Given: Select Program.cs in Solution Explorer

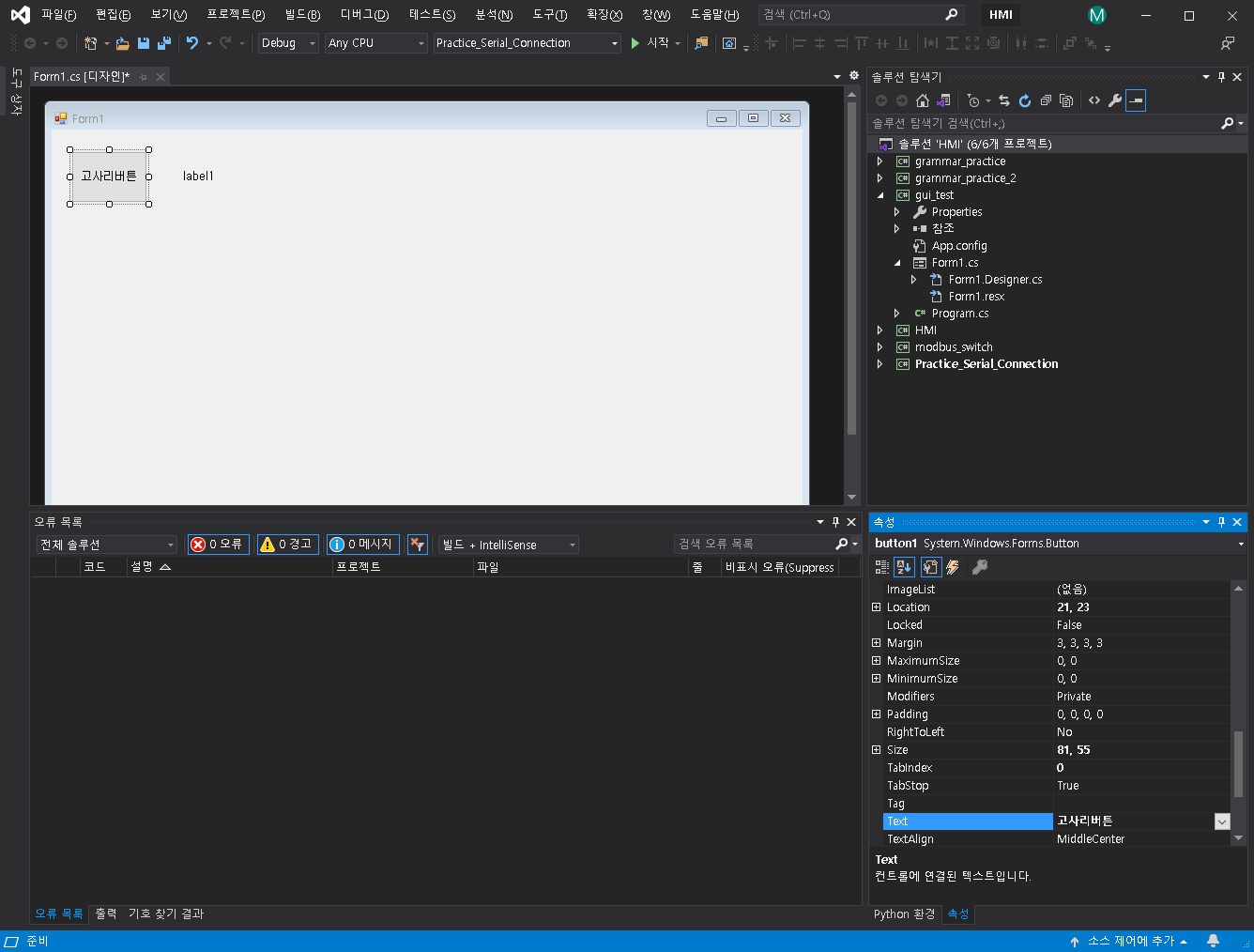Looking at the screenshot, I should coord(960,314).
